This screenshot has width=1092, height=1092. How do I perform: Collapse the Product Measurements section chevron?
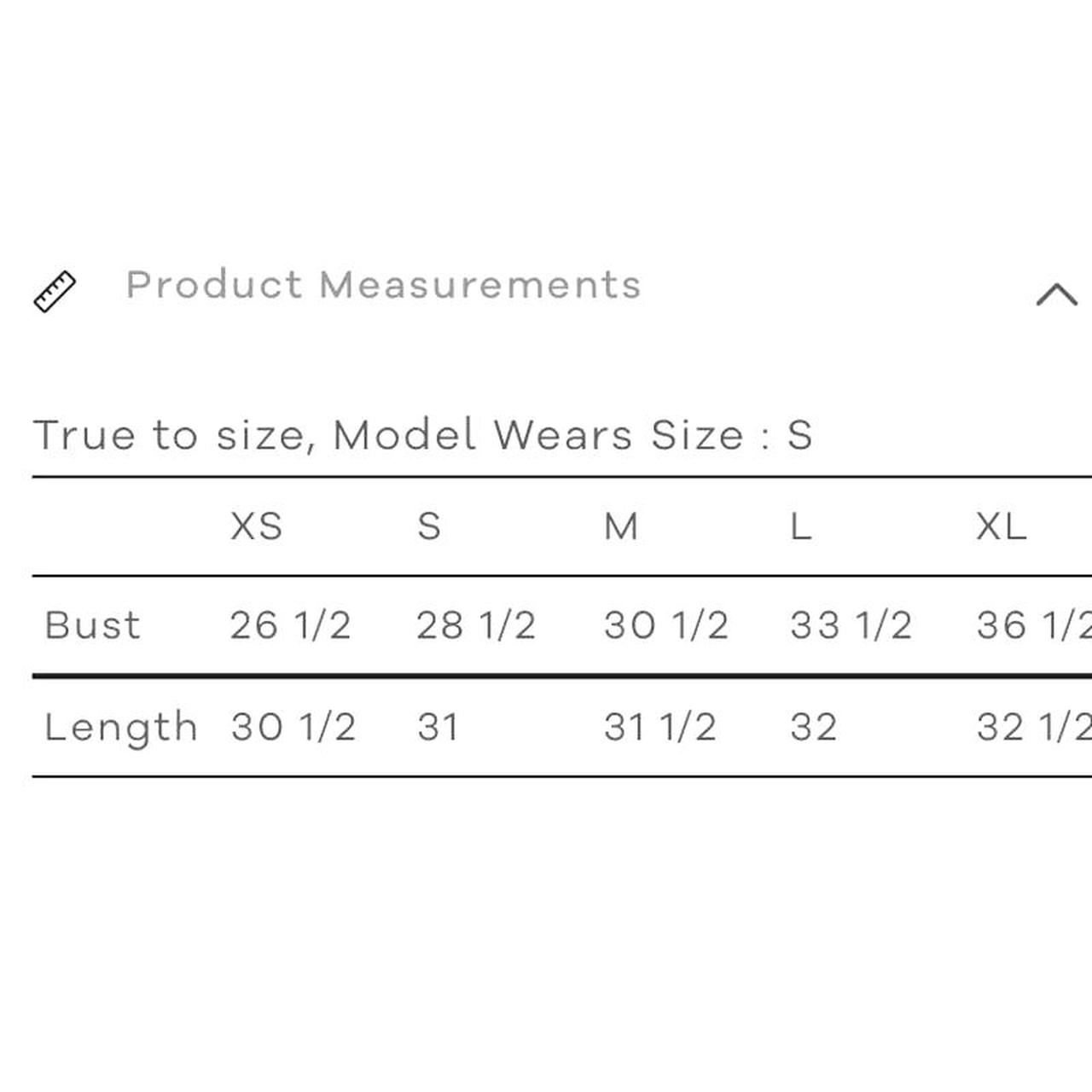[1056, 294]
